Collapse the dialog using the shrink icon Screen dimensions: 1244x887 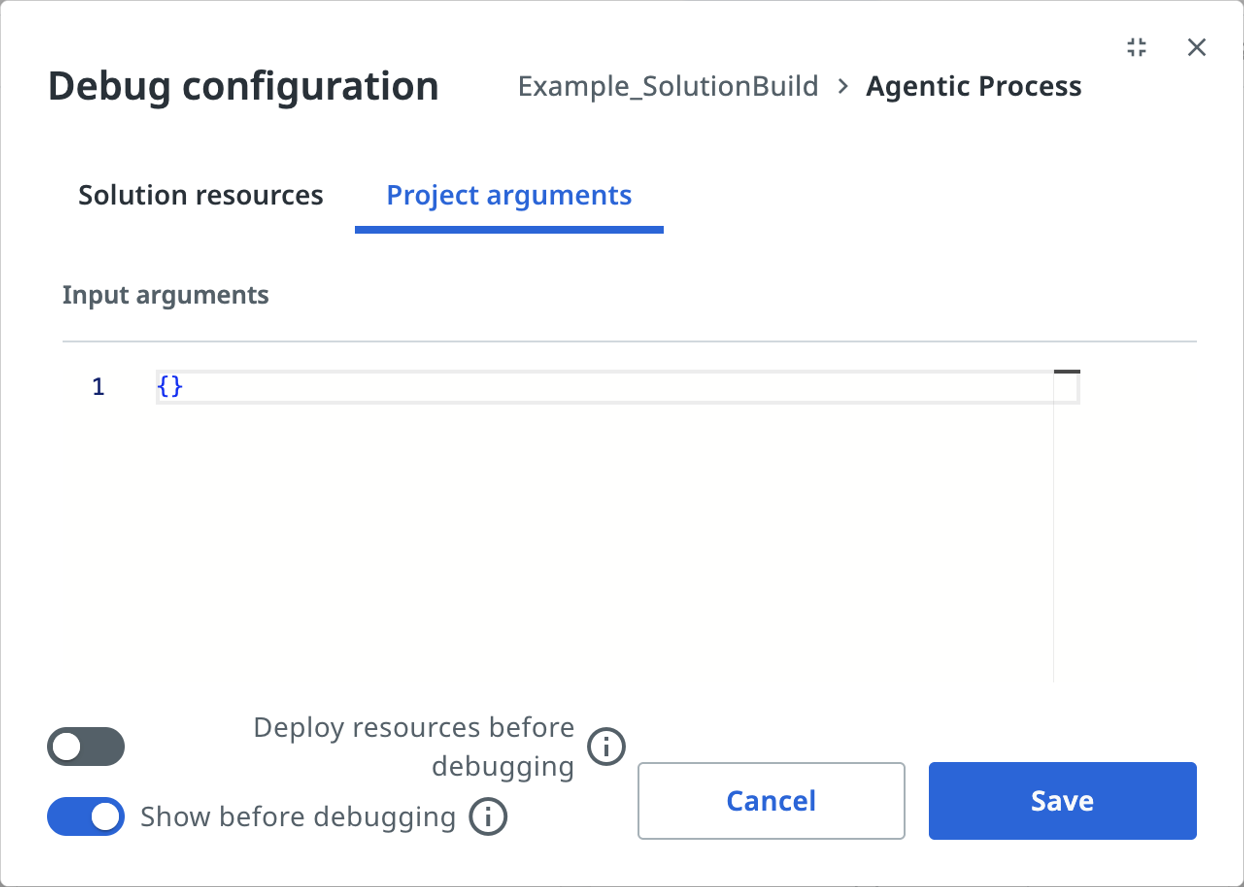(1136, 47)
